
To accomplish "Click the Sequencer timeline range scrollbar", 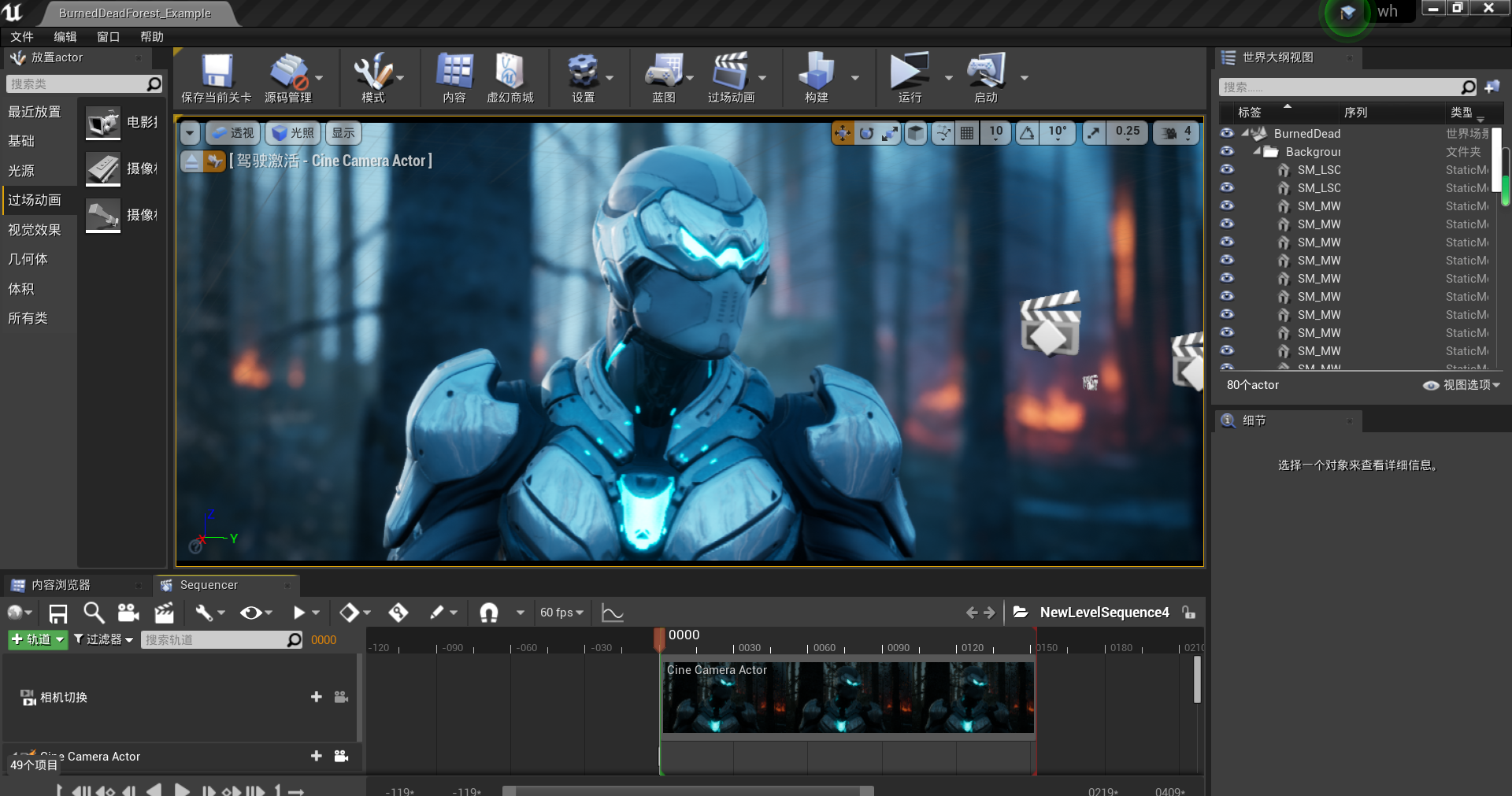I will 688,790.
